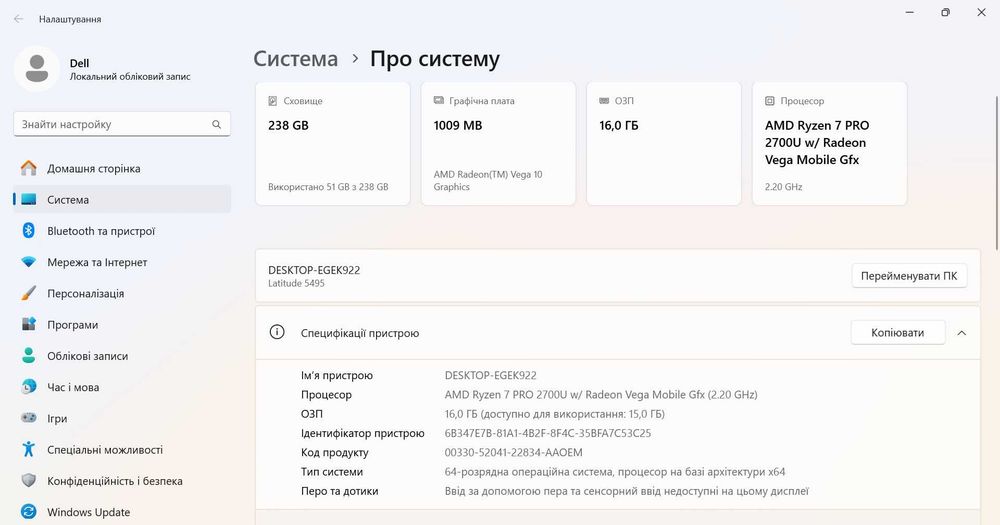This screenshot has height=525, width=1000.
Task: Collapse the Специфікації пристрою section chevron
Action: coord(961,333)
